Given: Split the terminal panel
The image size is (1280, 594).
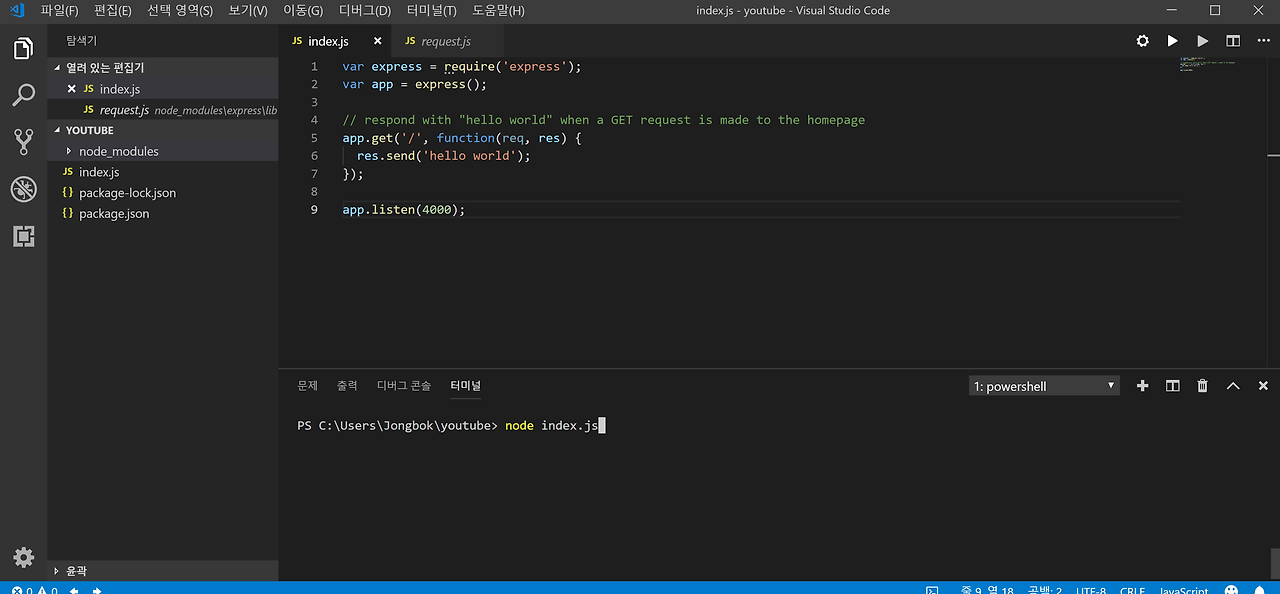Looking at the screenshot, I should pyautogui.click(x=1173, y=386).
